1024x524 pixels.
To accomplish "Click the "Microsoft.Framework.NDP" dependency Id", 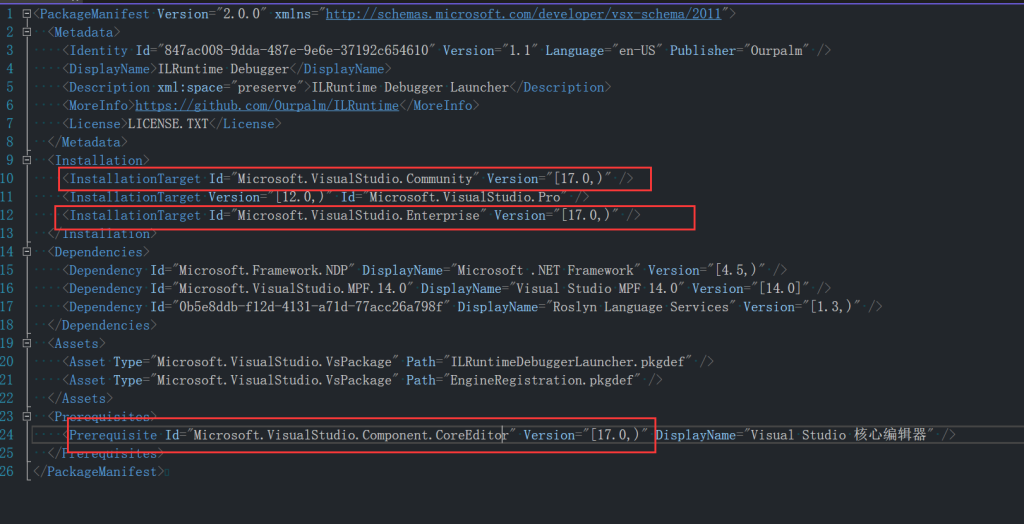I will pyautogui.click(x=263, y=270).
